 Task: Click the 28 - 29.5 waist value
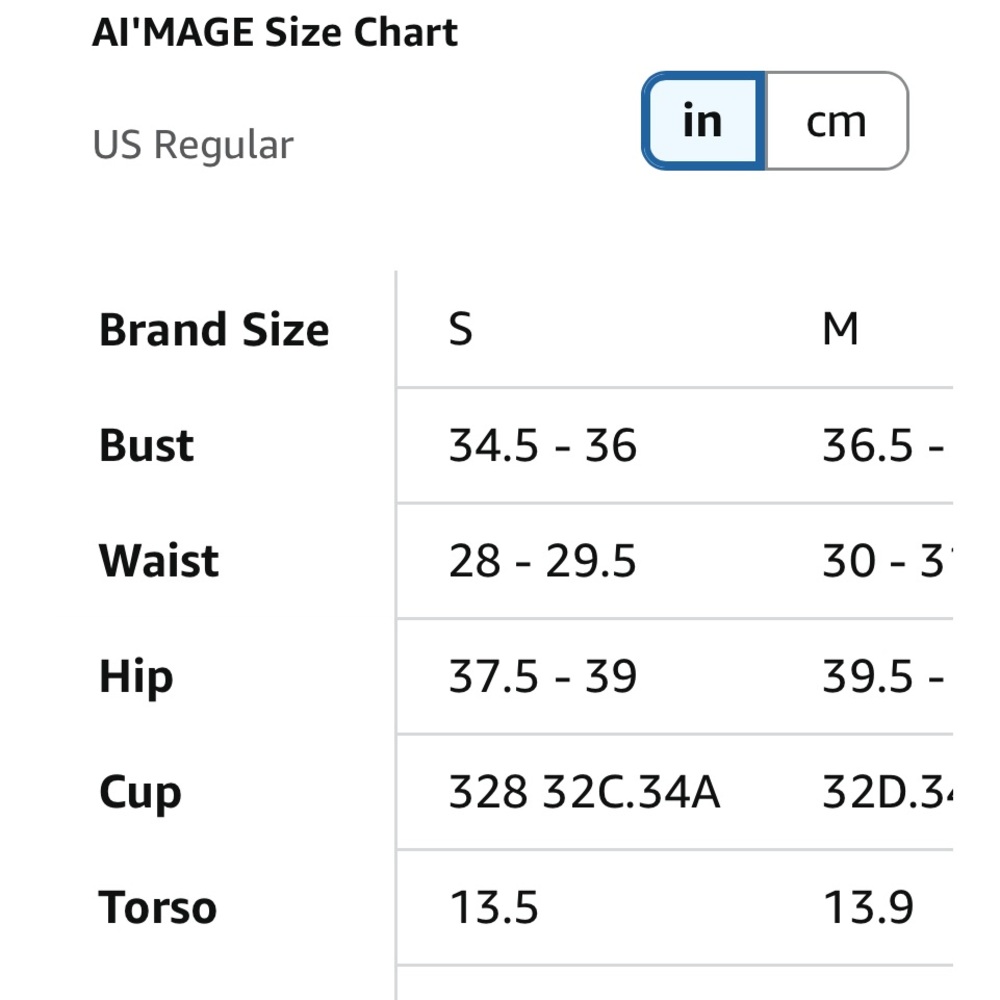(x=542, y=561)
